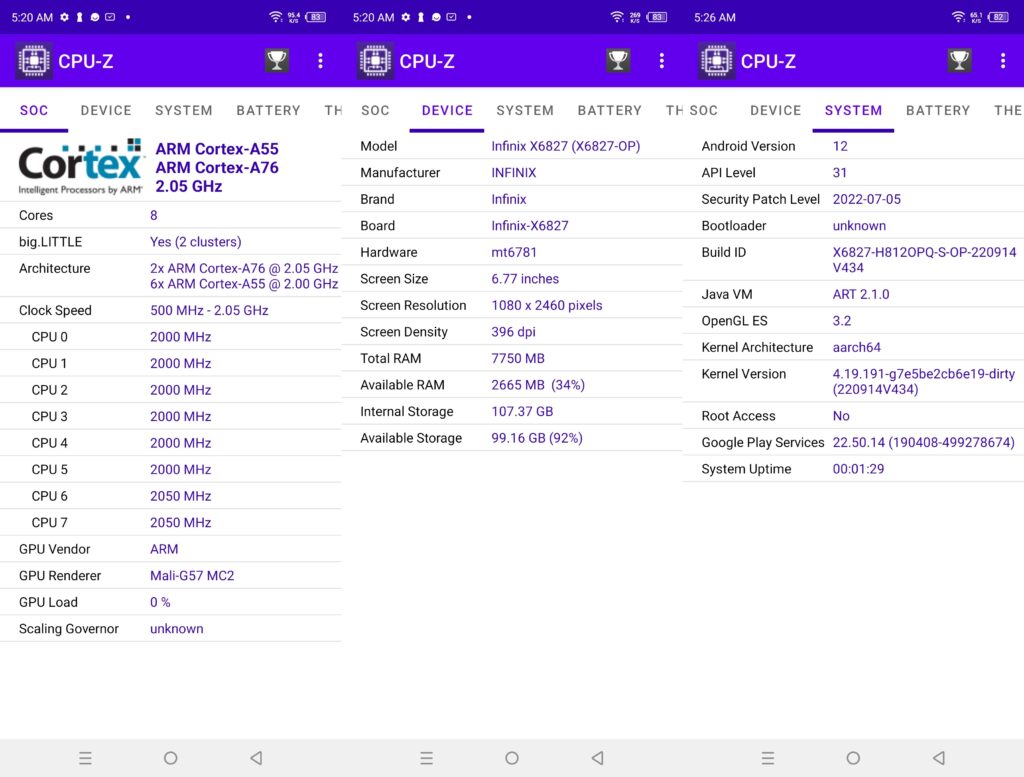Tap Android Version '12' value
The width and height of the screenshot is (1024, 777).
pyautogui.click(x=840, y=146)
